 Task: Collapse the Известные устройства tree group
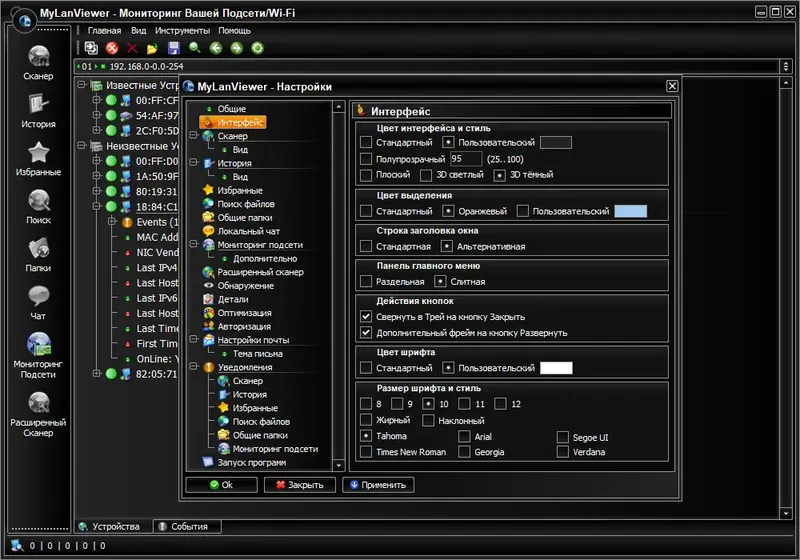(x=82, y=86)
